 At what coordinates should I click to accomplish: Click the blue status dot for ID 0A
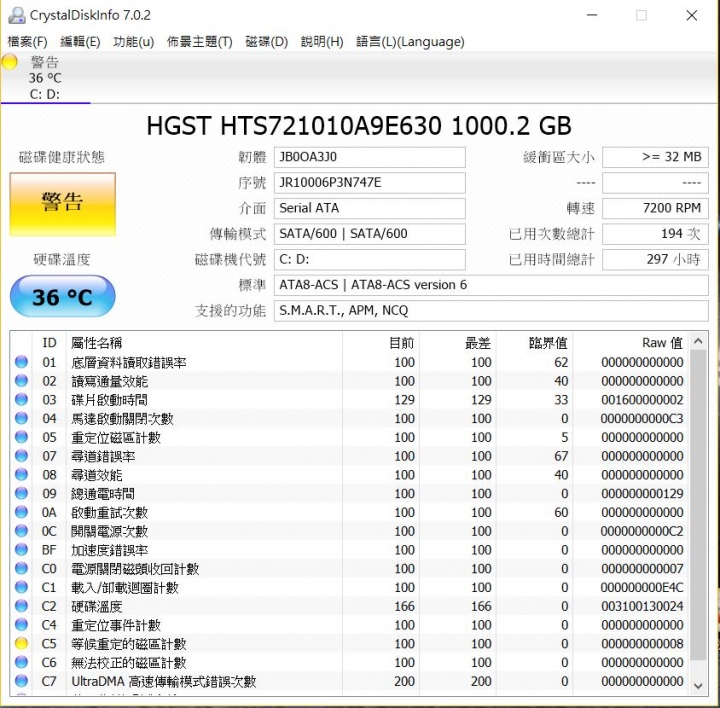[21, 512]
